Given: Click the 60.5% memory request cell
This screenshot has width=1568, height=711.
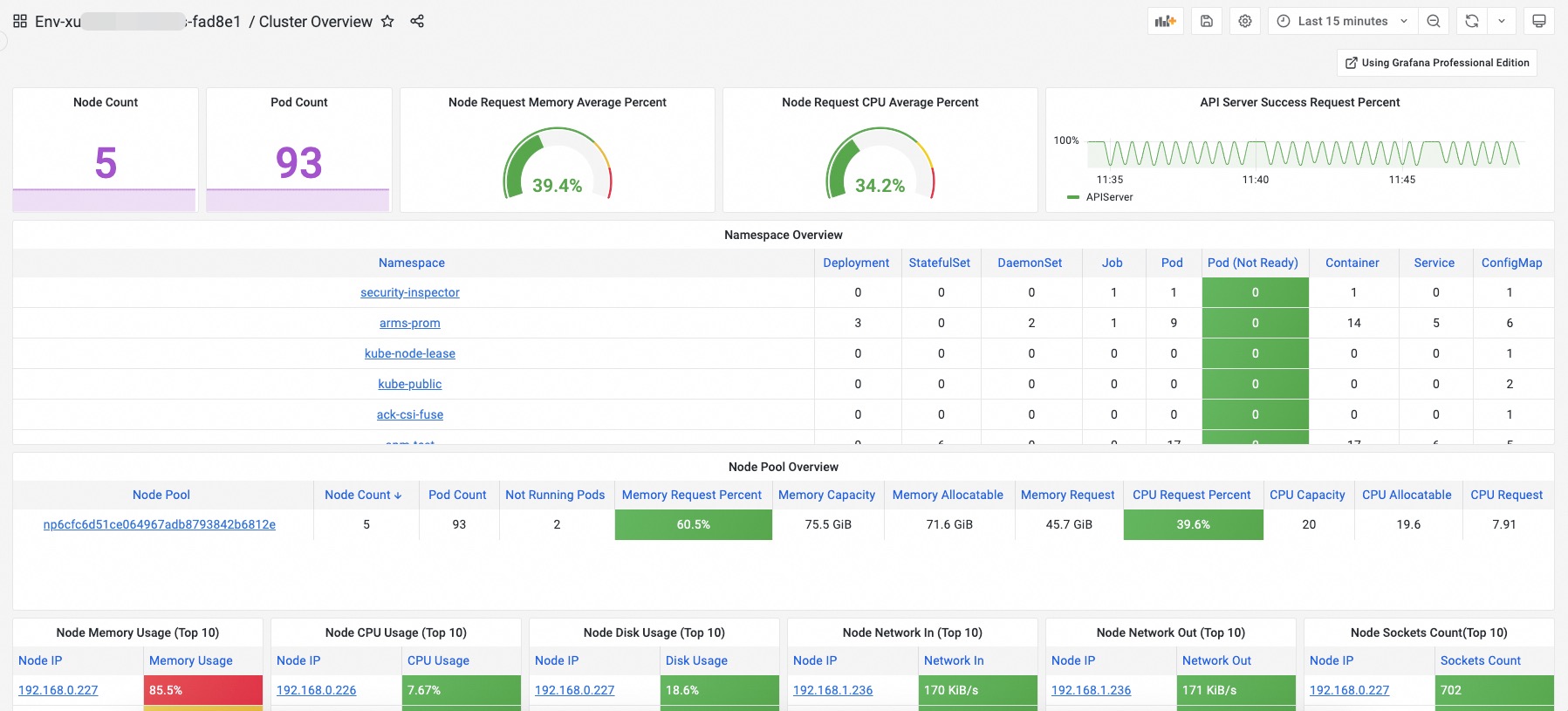Looking at the screenshot, I should (x=693, y=524).
